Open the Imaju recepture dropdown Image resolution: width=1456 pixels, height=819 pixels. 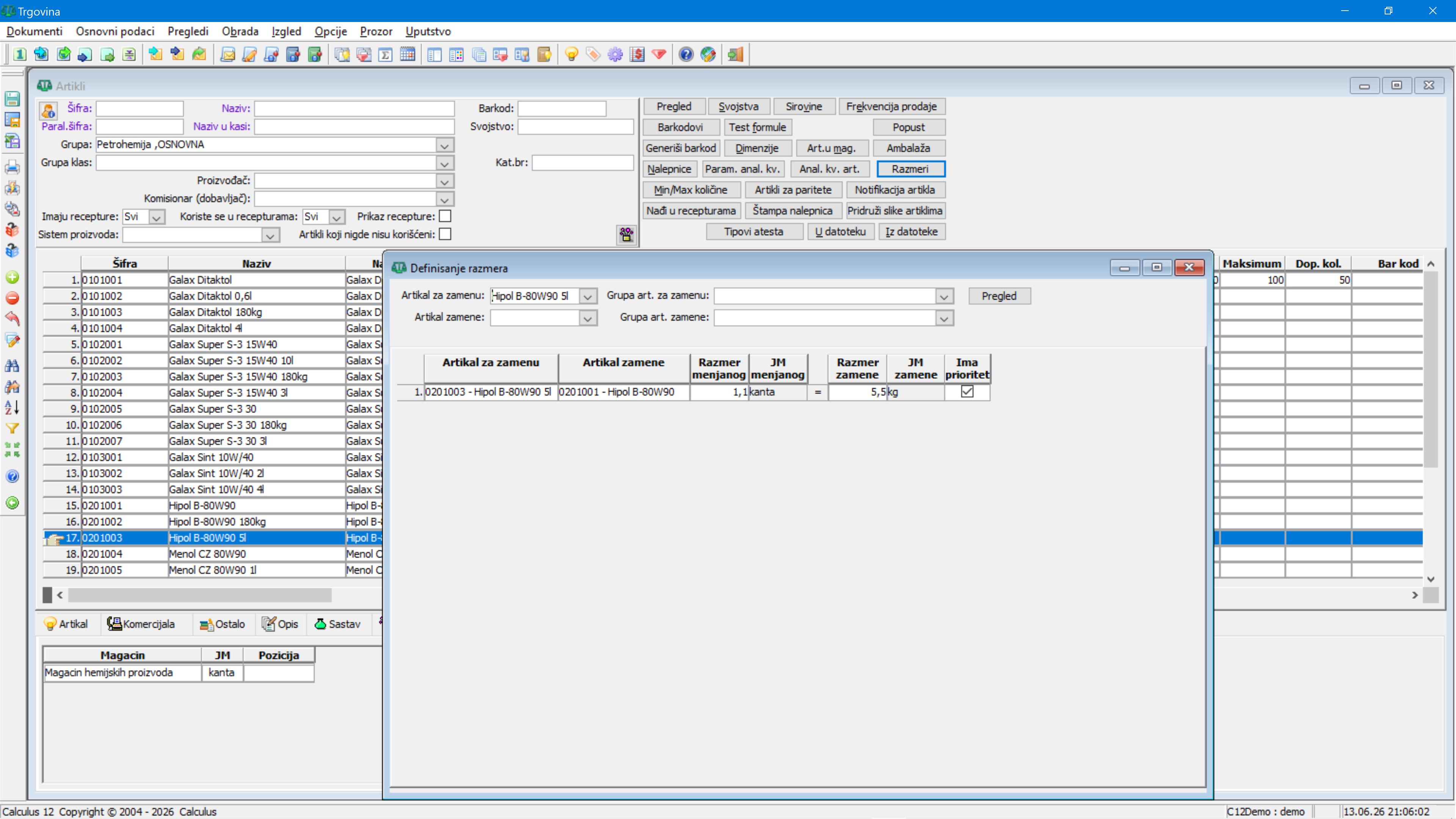tap(157, 217)
